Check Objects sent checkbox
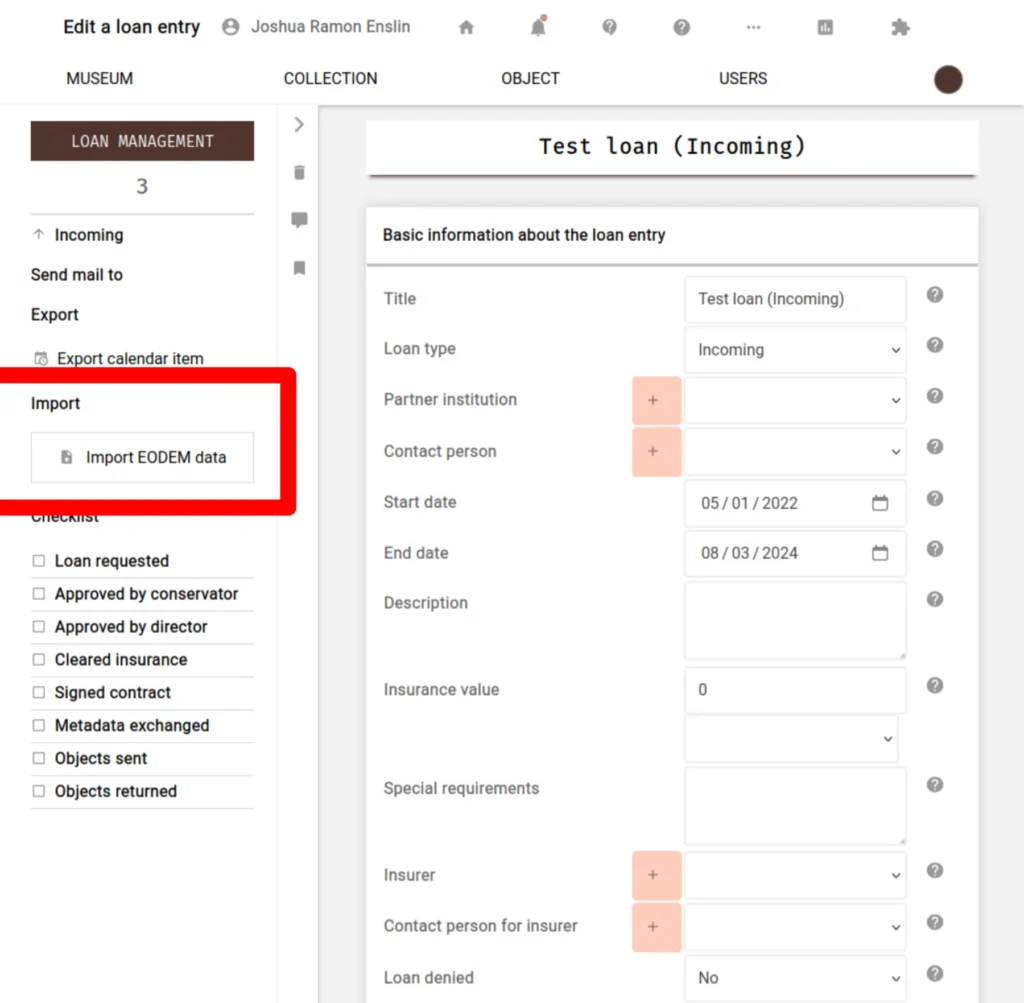This screenshot has width=1024, height=1003. [x=39, y=758]
